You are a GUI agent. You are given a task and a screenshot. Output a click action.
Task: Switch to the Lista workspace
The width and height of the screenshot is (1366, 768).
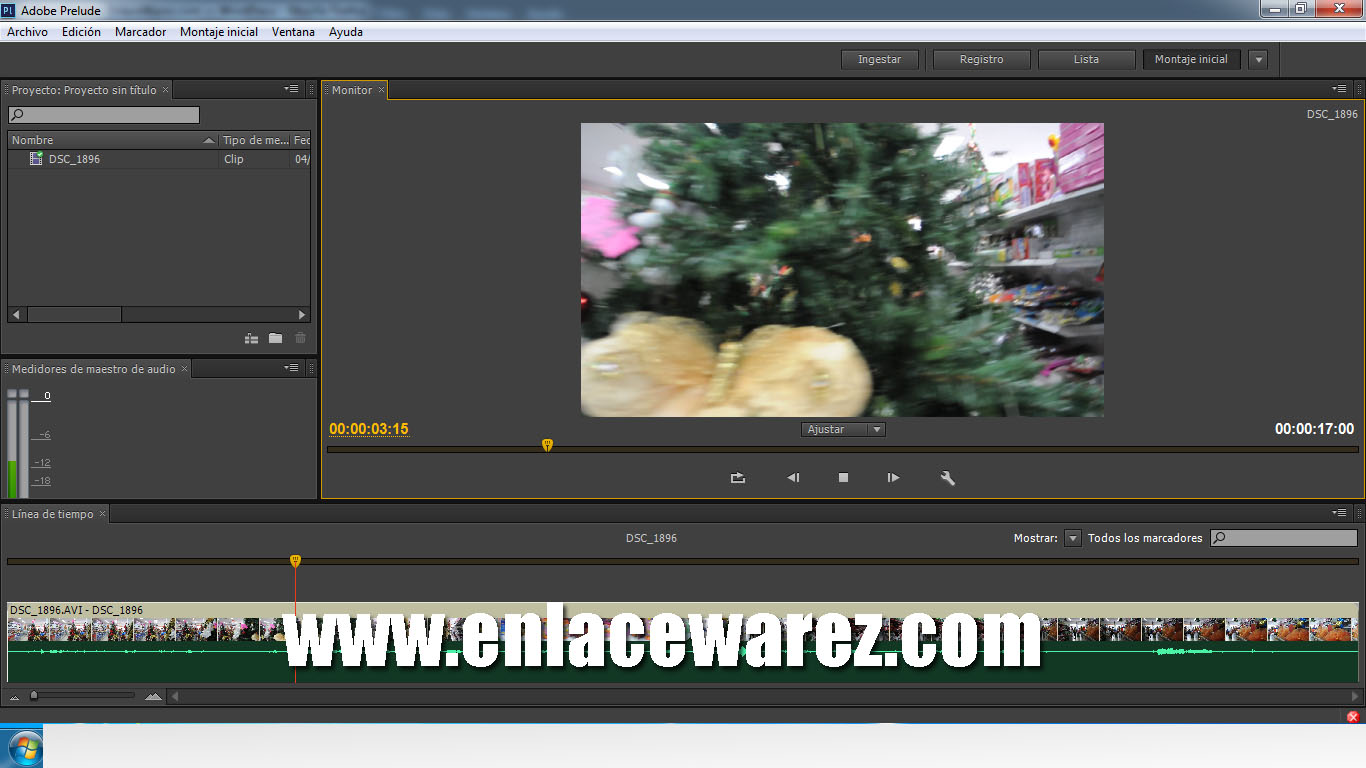coord(1086,60)
